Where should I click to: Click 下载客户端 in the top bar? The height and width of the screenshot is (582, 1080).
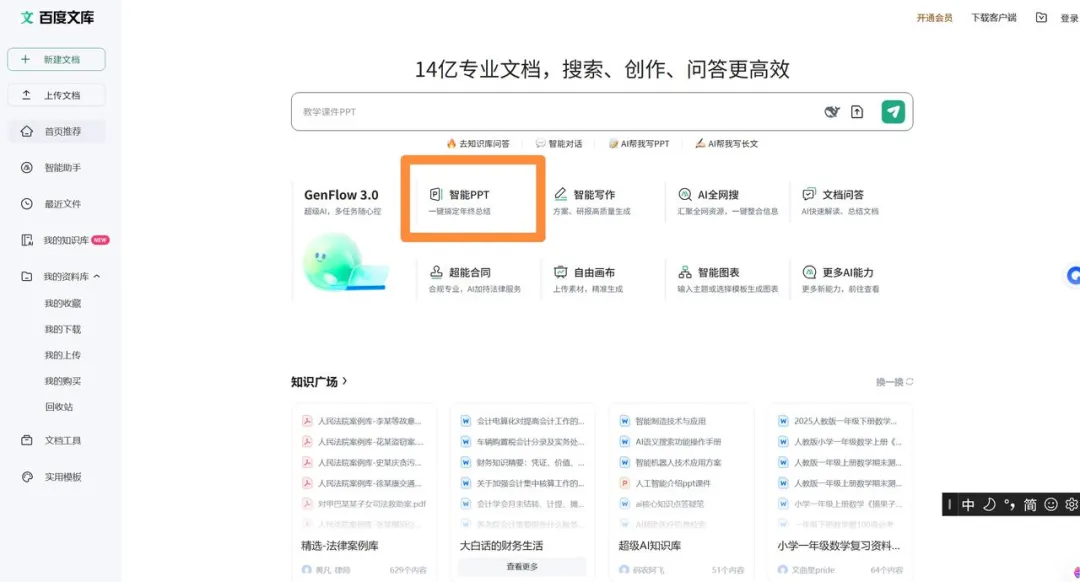pos(993,18)
